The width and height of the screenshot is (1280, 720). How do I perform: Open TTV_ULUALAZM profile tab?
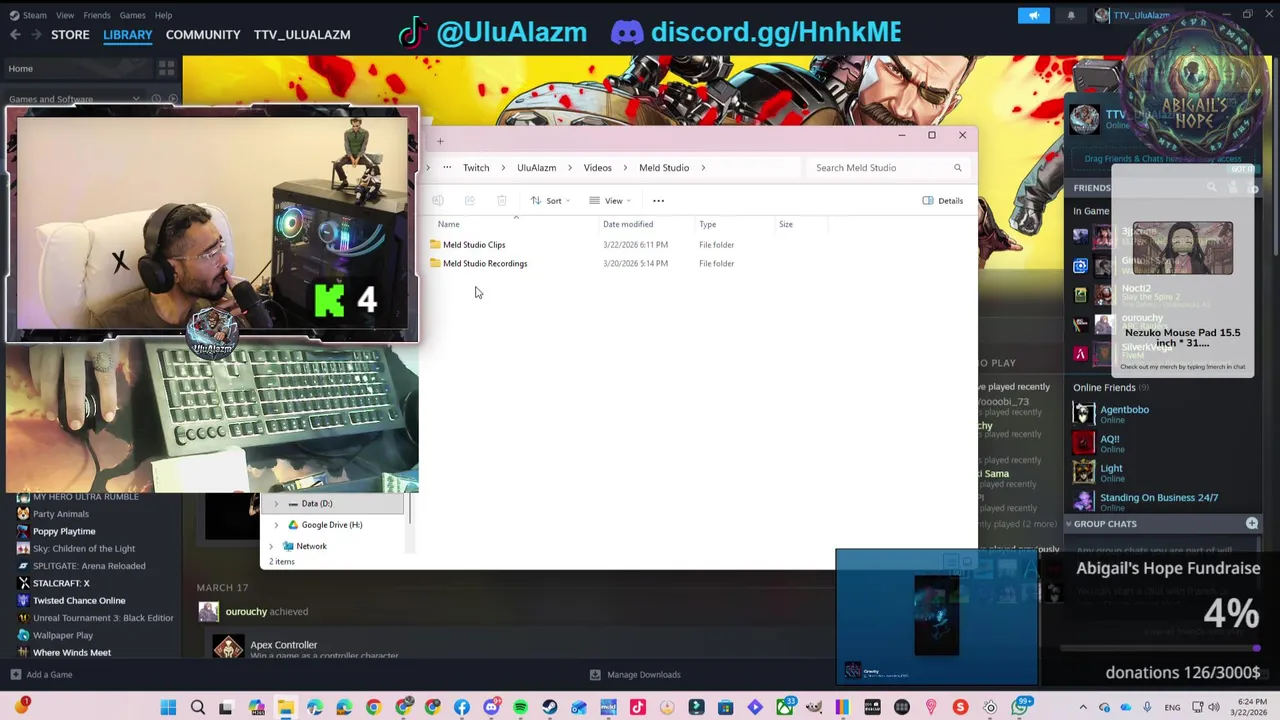point(302,35)
